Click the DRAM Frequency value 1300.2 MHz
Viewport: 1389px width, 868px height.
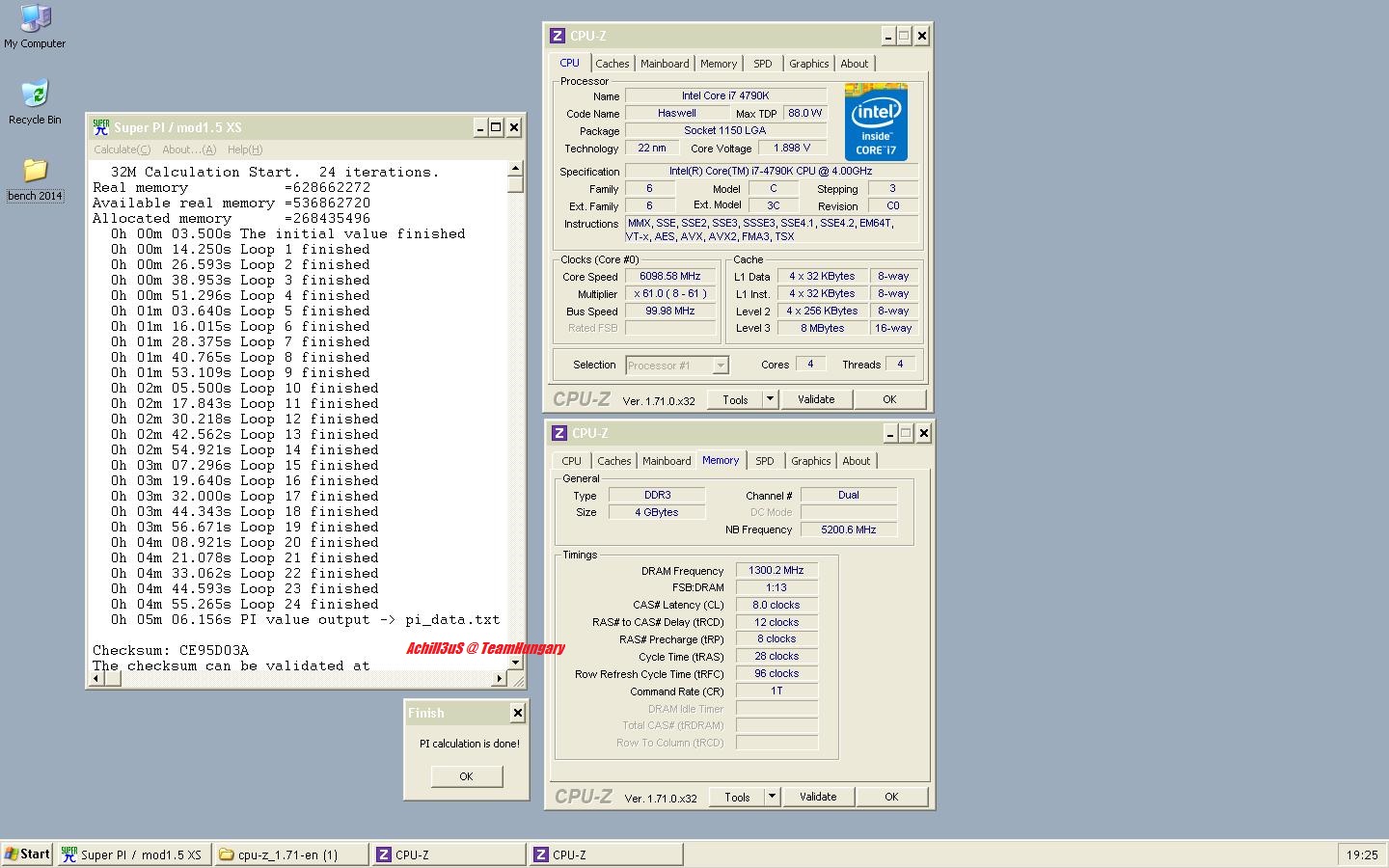776,571
